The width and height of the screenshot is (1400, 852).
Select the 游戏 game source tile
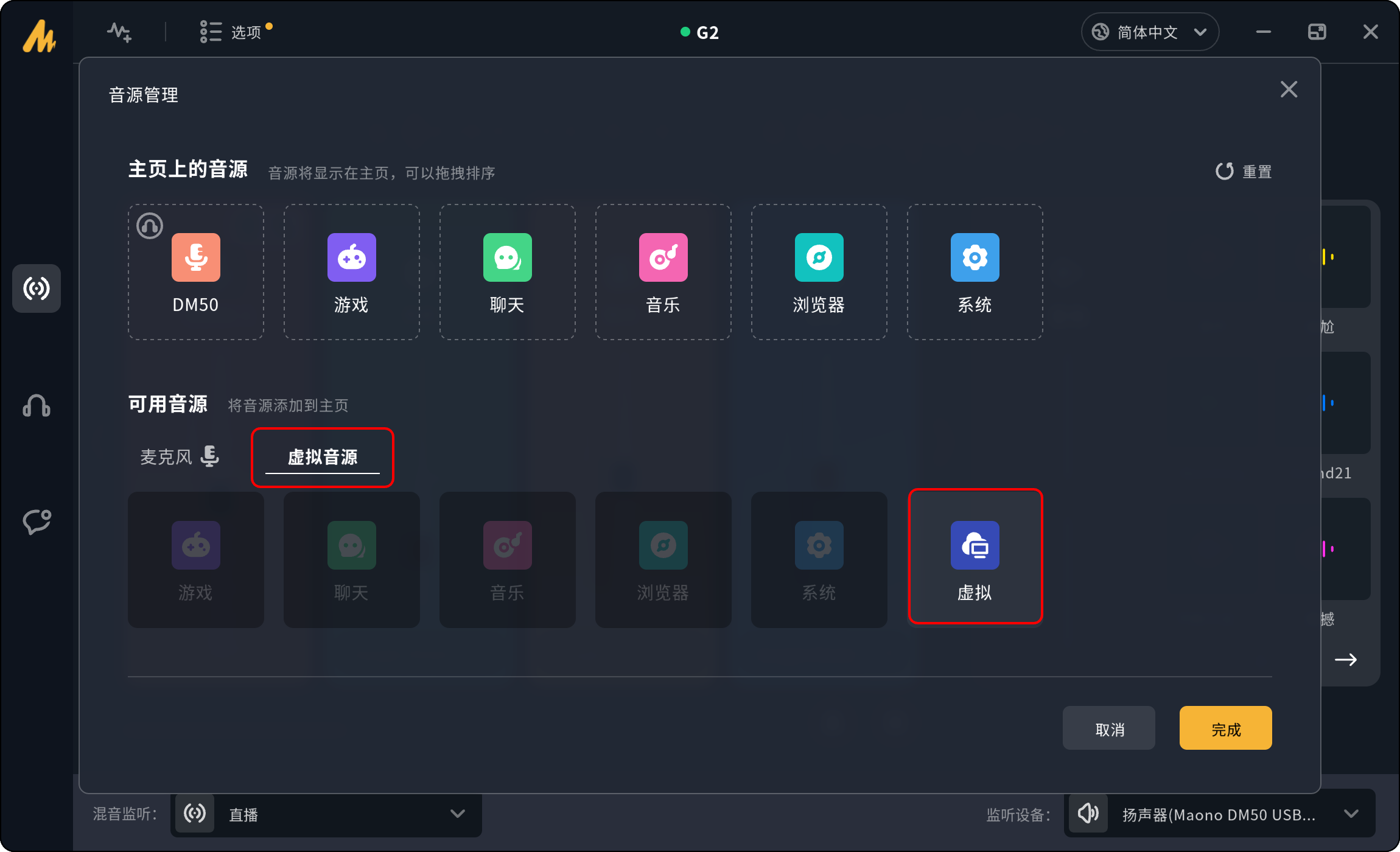pos(351,271)
